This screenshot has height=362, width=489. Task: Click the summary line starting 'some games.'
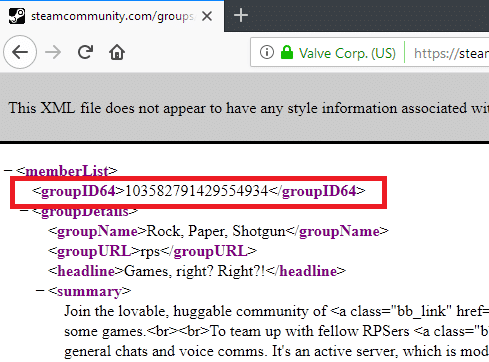tap(276, 331)
